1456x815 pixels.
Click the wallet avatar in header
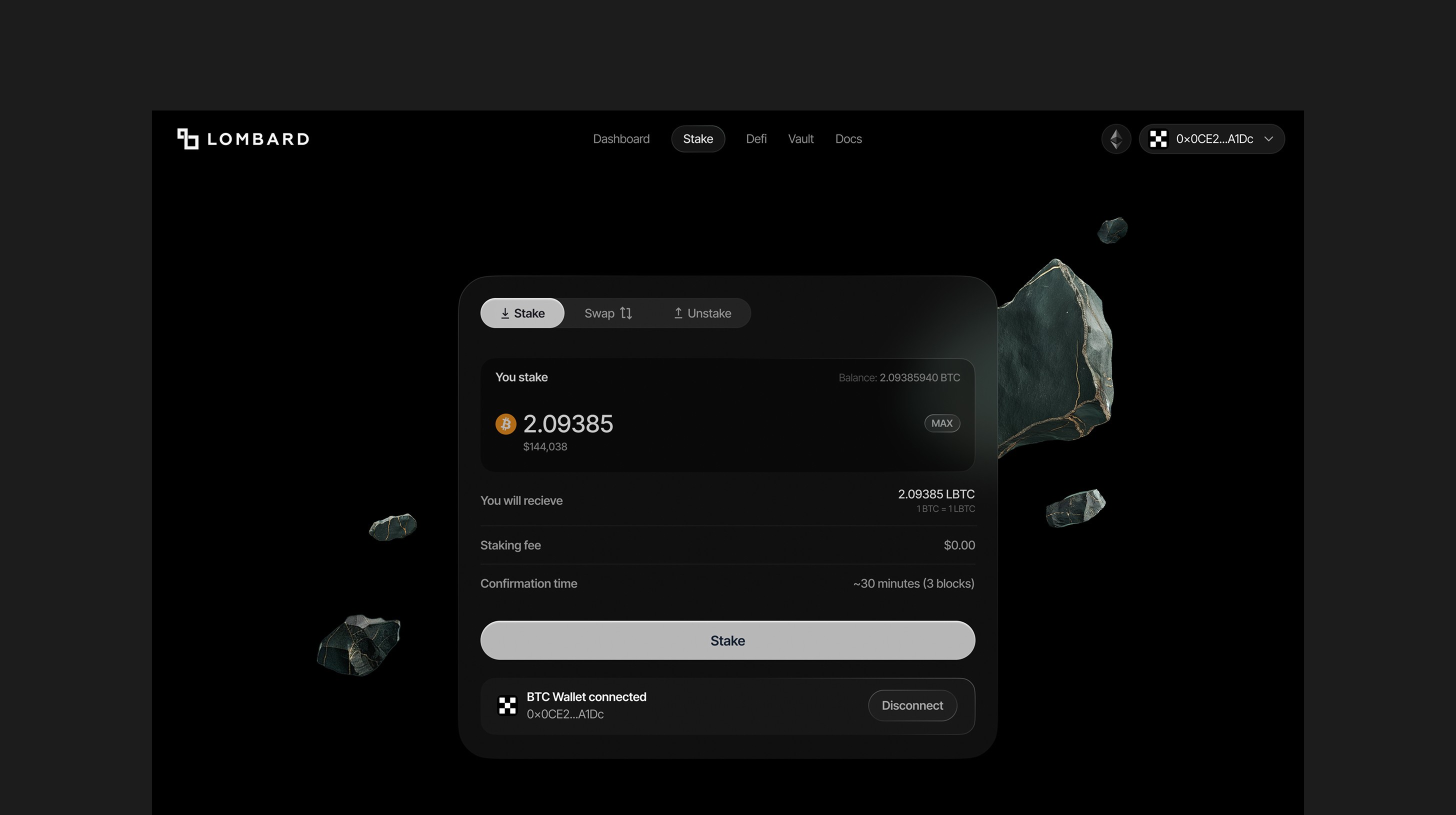pos(1158,139)
